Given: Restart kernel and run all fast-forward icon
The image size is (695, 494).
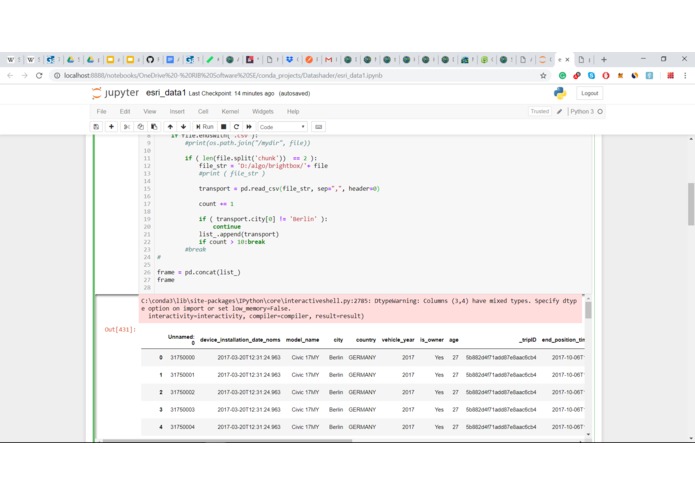Looking at the screenshot, I should coord(249,127).
